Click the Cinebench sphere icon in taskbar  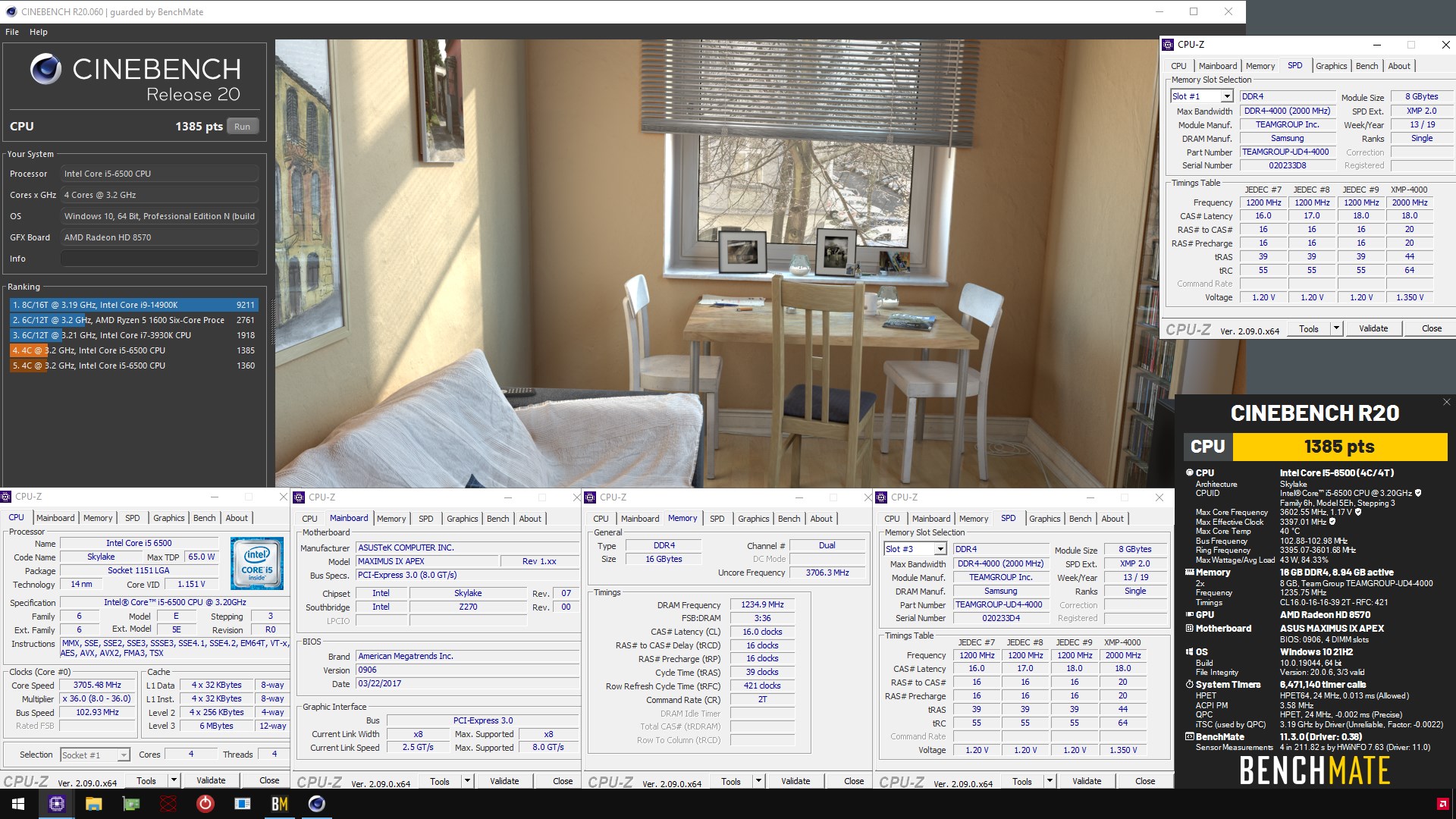(317, 804)
